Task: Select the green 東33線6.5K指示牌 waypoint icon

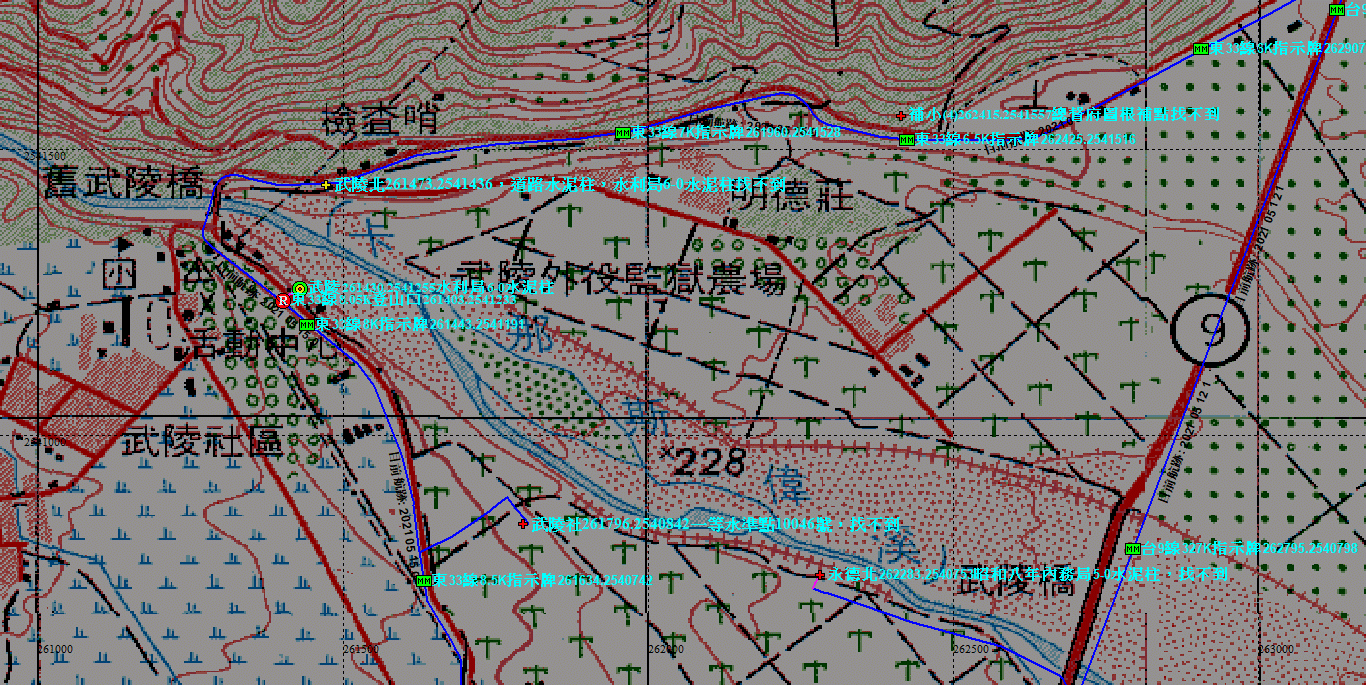Action: [906, 140]
